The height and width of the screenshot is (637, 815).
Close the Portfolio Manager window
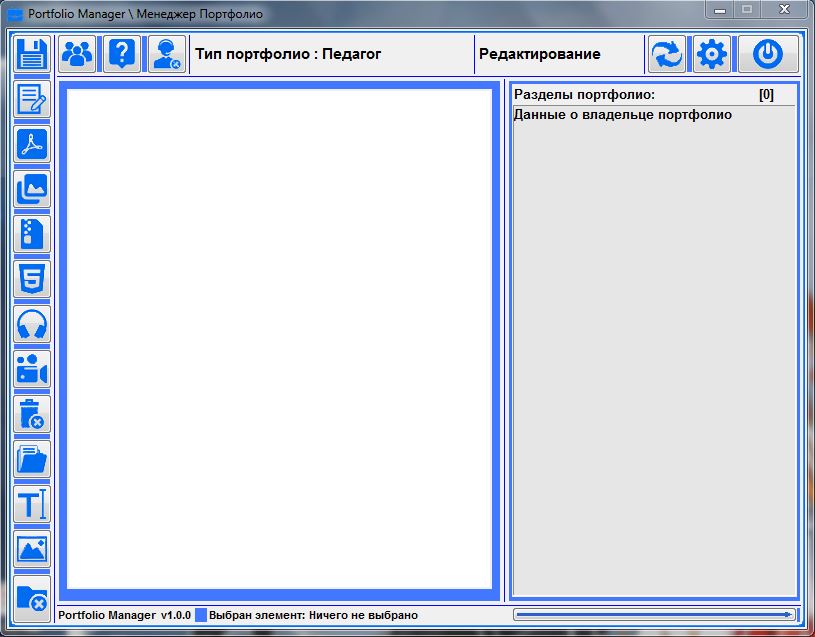(x=784, y=10)
